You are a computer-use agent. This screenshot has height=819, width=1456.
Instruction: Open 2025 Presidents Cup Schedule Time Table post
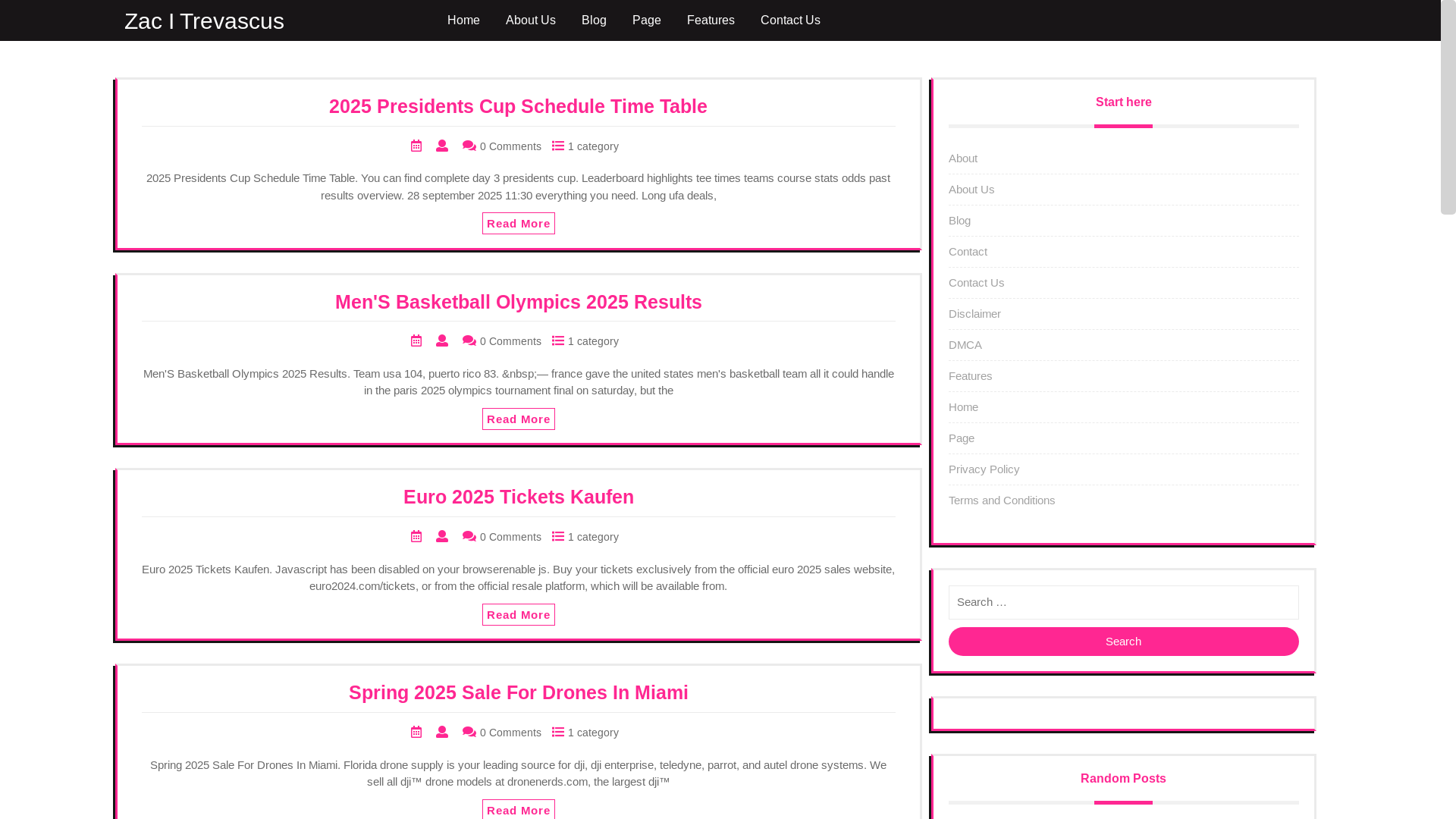pyautogui.click(x=518, y=106)
